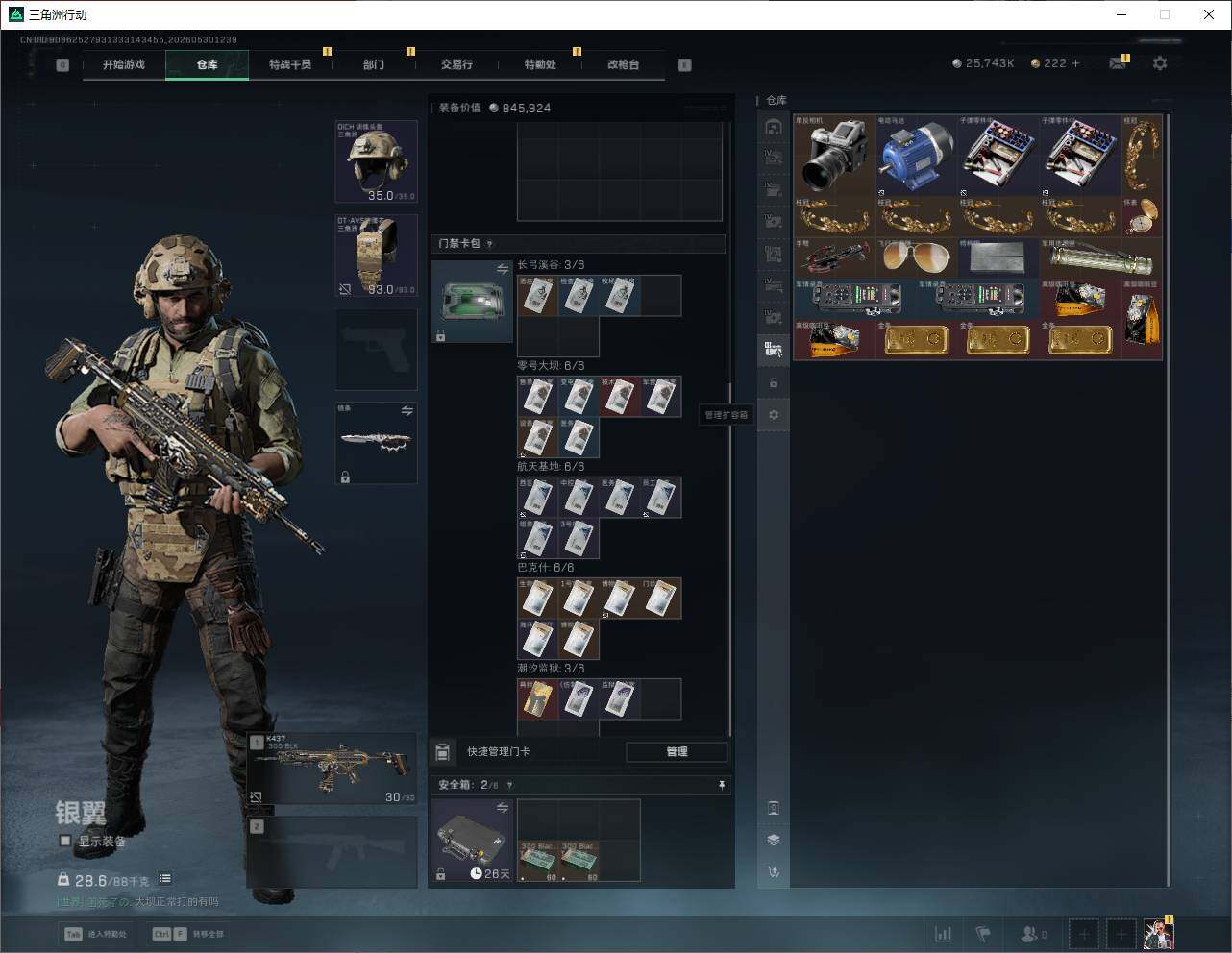Viewport: 1232px width, 953px height.
Task: Select the equipped helmet slot
Action: 376,161
